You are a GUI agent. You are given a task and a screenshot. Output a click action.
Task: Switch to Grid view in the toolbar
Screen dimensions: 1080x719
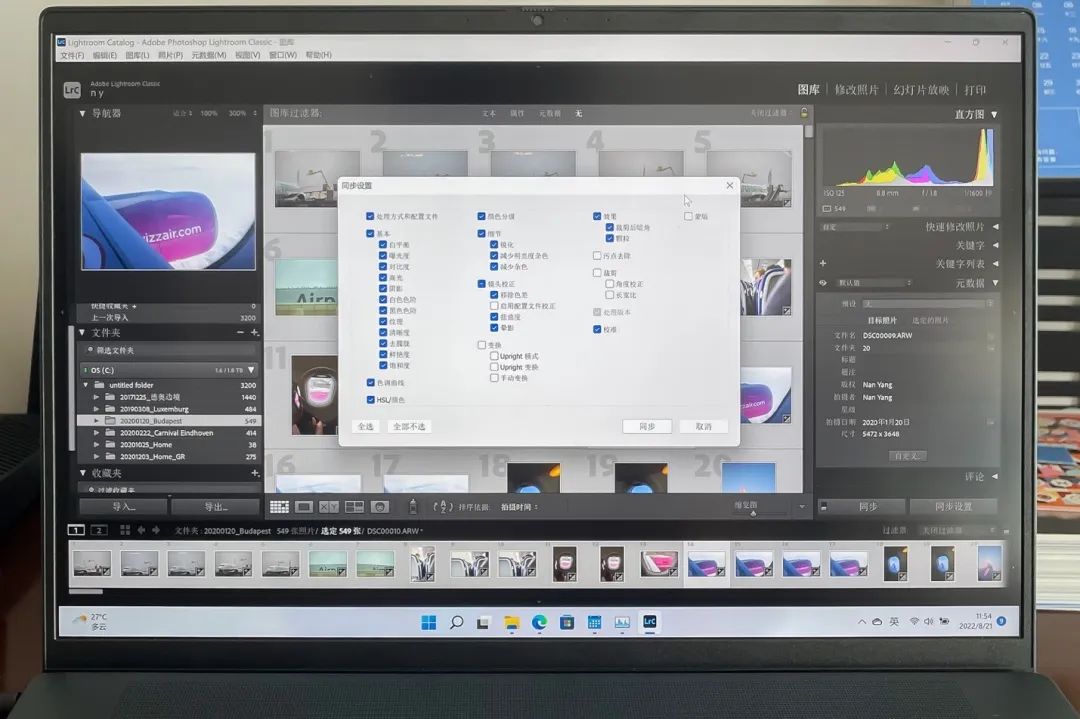(x=279, y=508)
